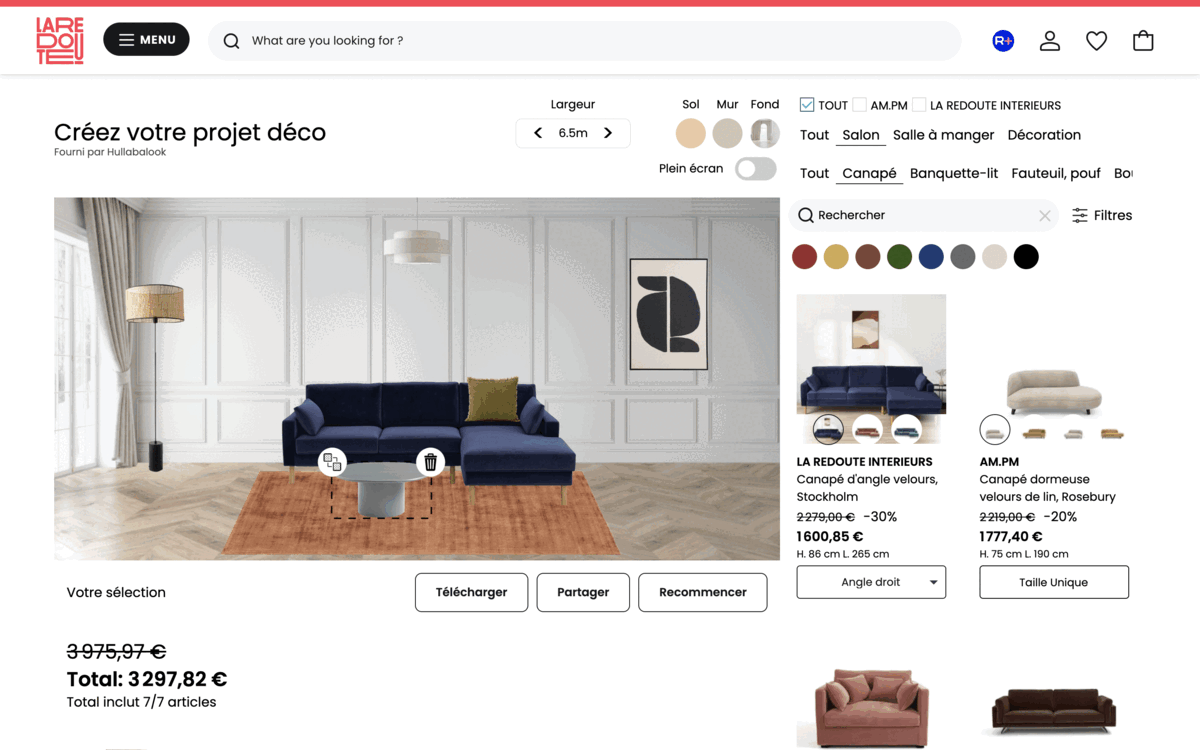The width and height of the screenshot is (1200, 750).
Task: Expand the Angle droit dropdown
Action: [871, 582]
